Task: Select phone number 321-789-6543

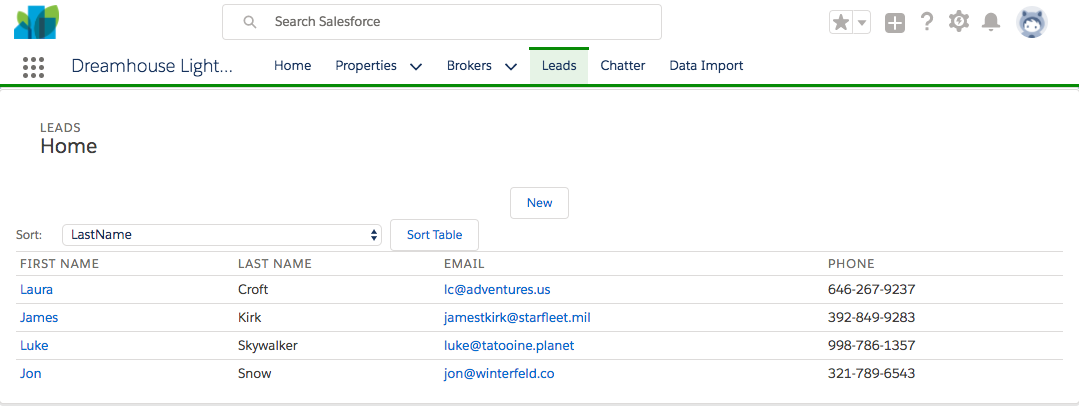Action: (x=871, y=374)
